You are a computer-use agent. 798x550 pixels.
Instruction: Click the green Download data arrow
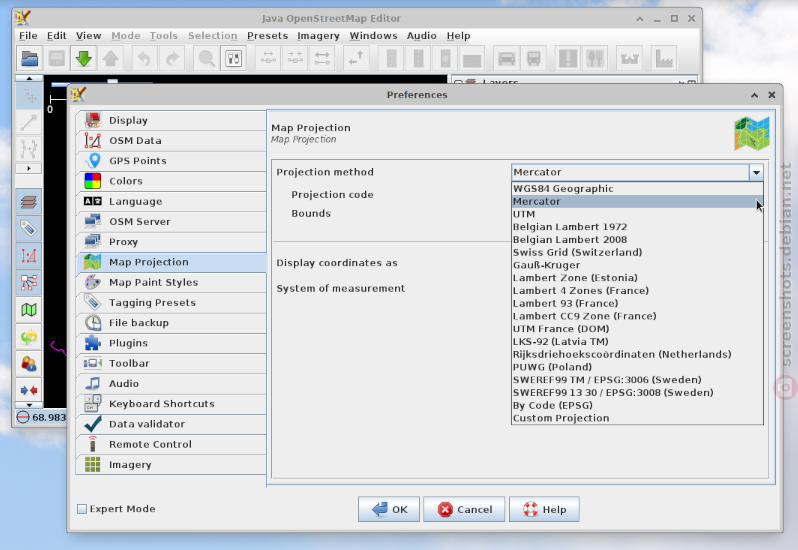coord(83,59)
